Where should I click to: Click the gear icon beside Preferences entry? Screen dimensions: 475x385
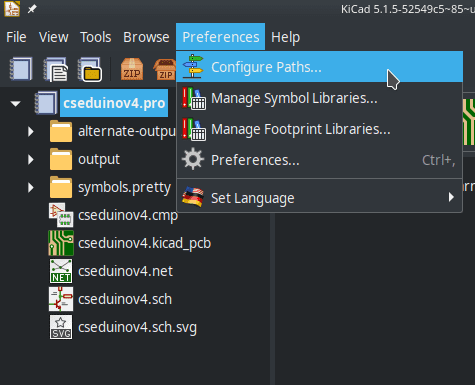[x=193, y=159]
